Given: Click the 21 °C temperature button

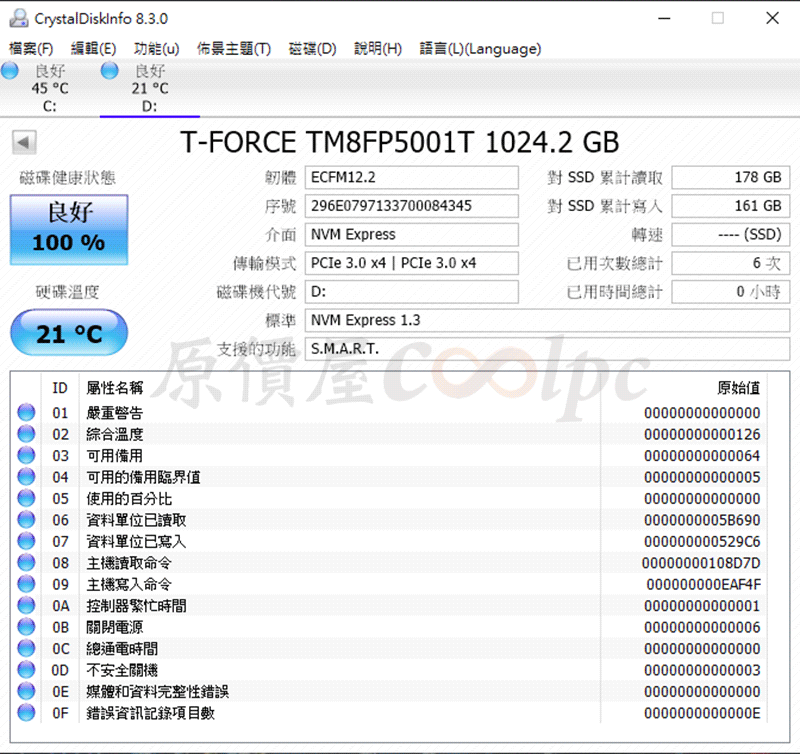Looking at the screenshot, I should click(69, 333).
